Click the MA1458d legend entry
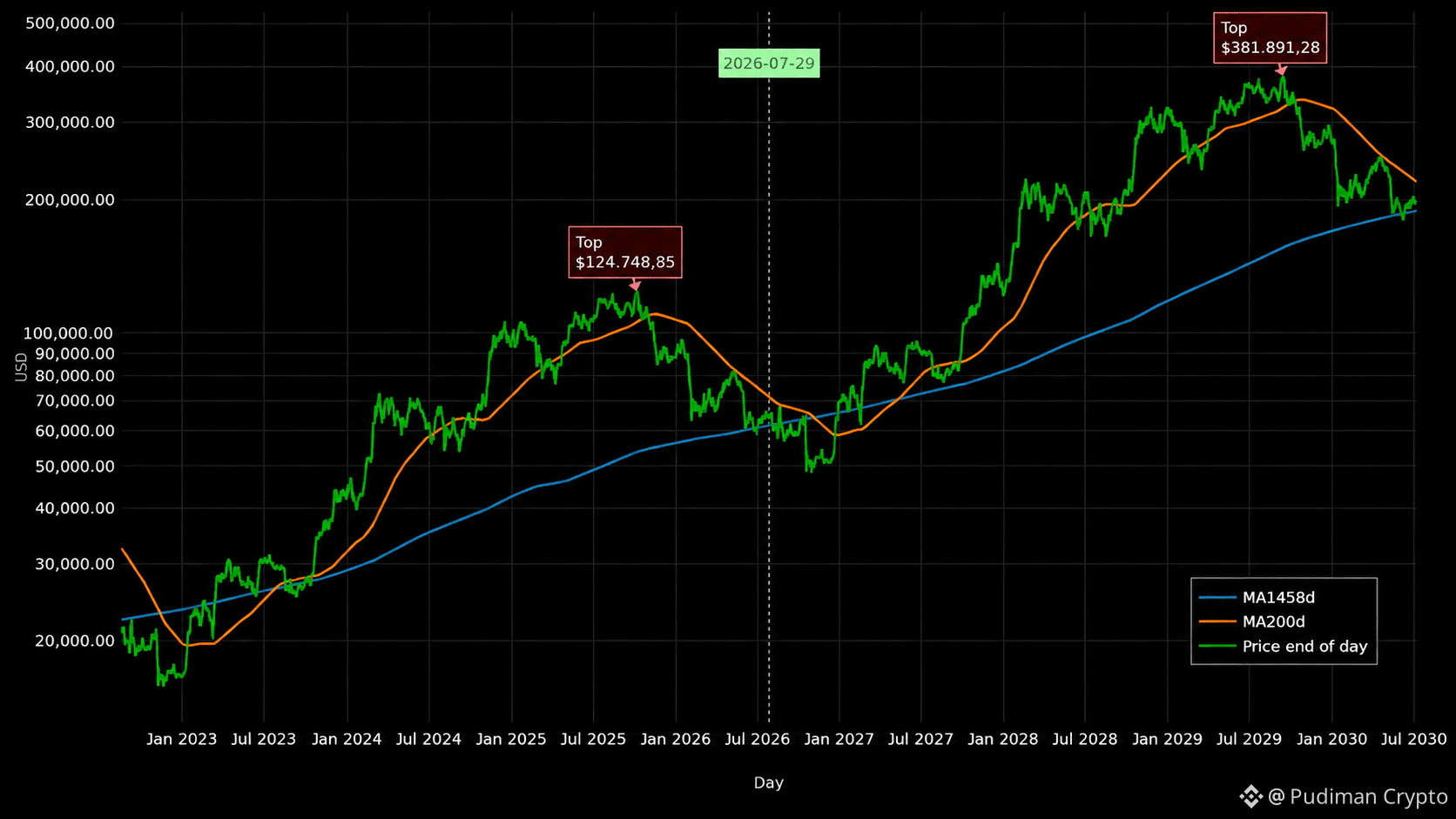 click(1257, 597)
